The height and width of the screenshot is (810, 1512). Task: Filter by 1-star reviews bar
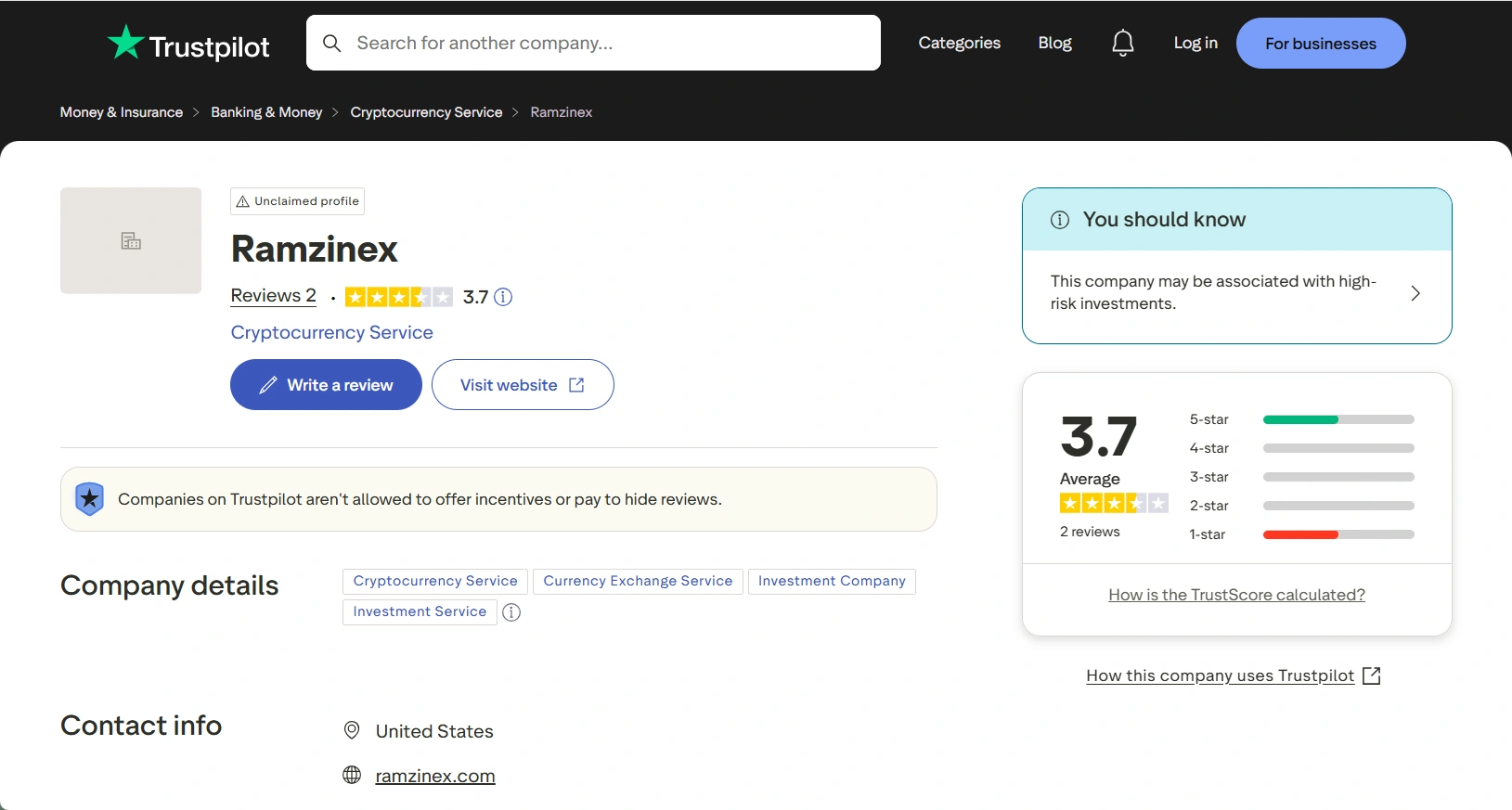coord(1338,534)
